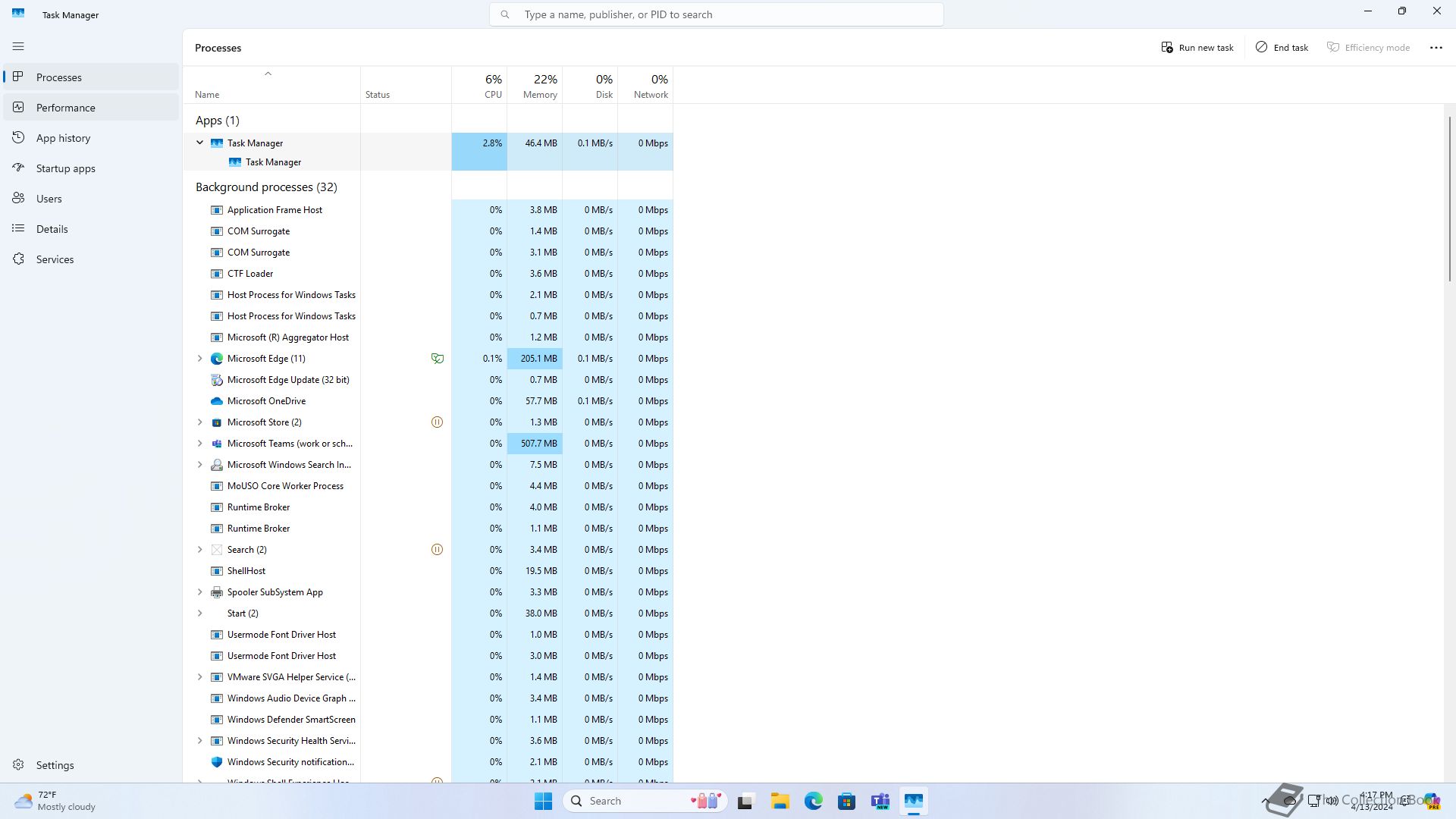The width and height of the screenshot is (1456, 819).
Task: Select MoUSO Core Worker Process row
Action: pos(428,486)
